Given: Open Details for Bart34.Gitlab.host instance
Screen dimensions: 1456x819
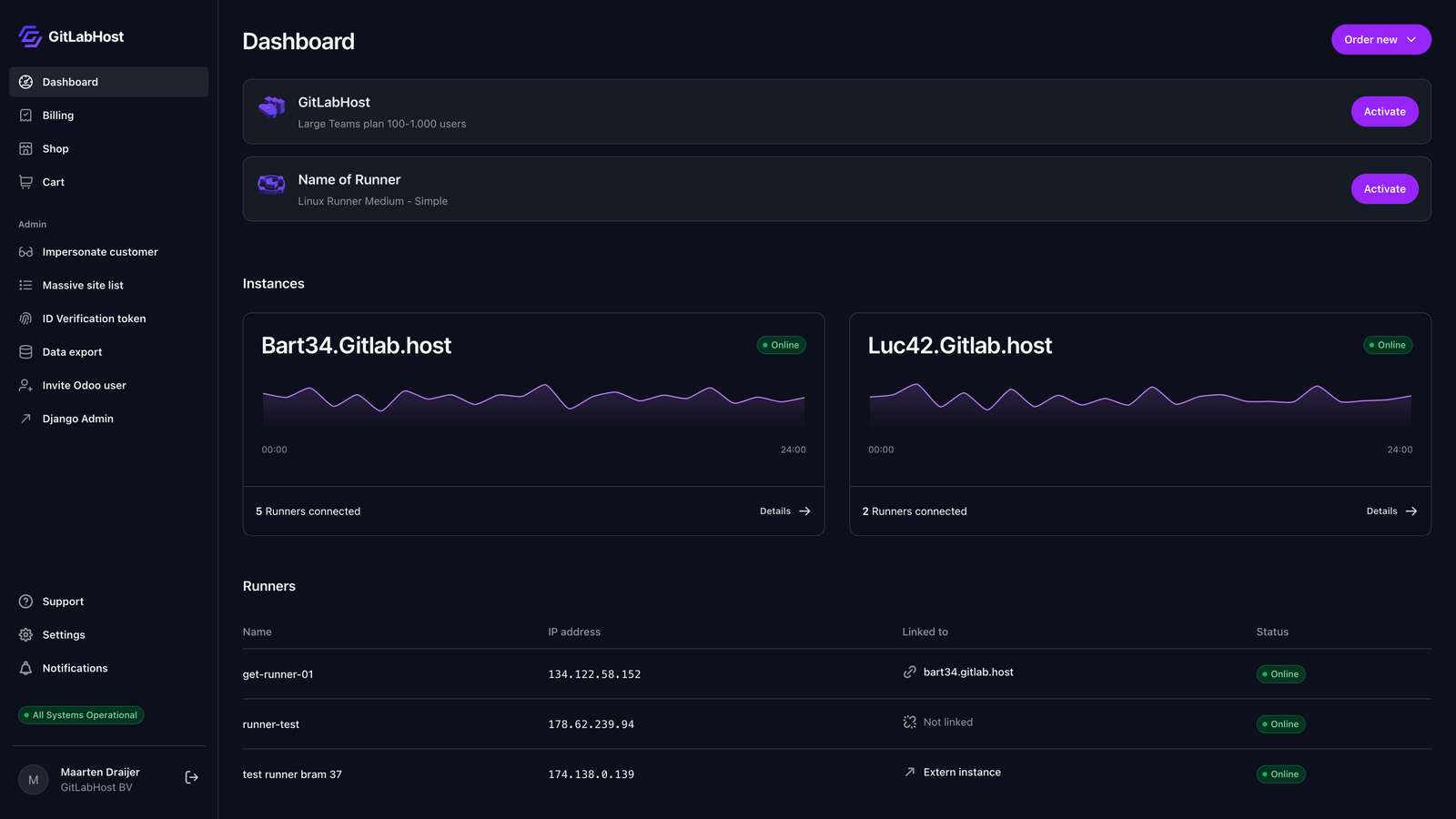Looking at the screenshot, I should click(784, 511).
